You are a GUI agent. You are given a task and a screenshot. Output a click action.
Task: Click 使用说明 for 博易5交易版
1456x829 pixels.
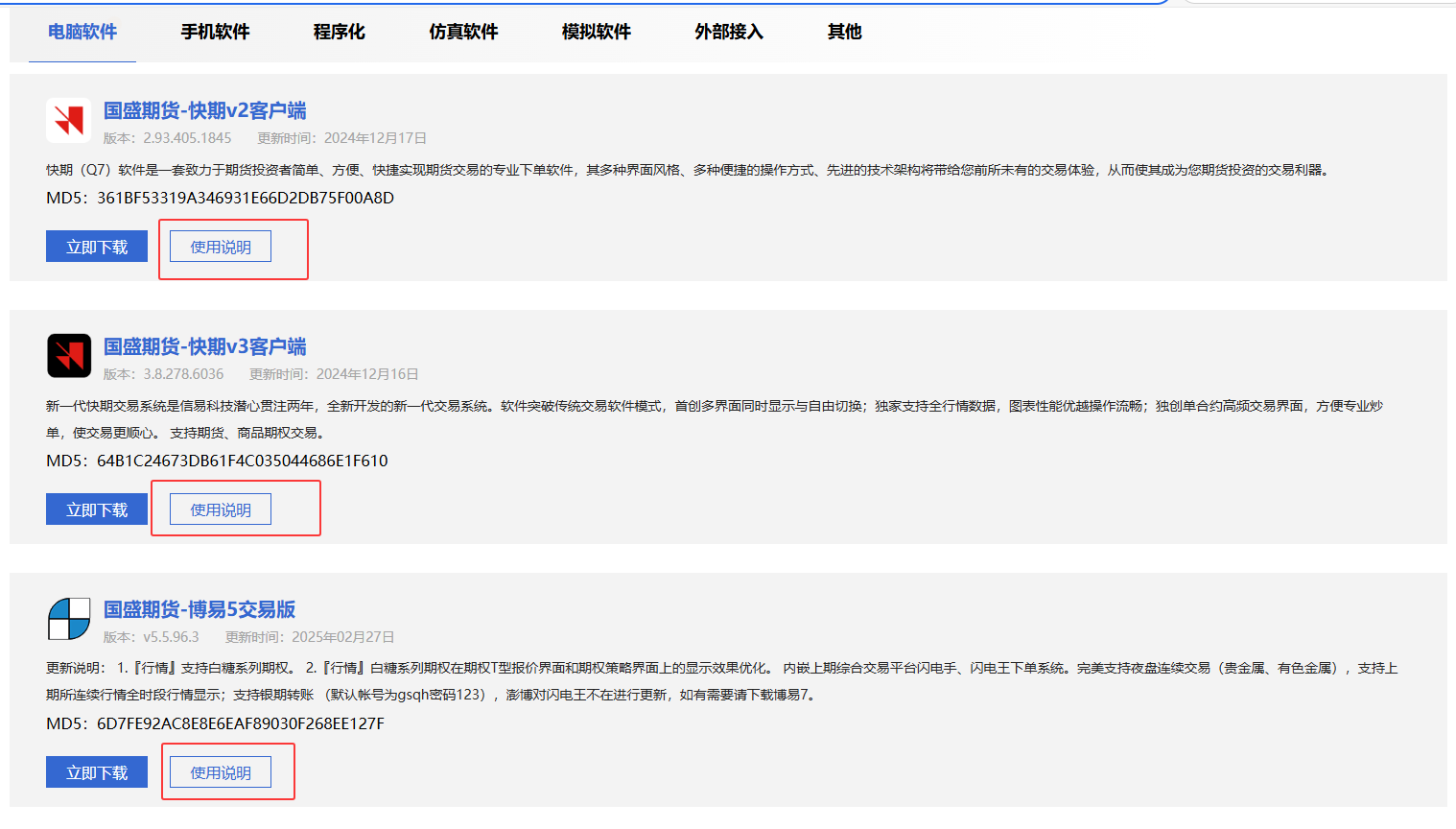tap(221, 772)
